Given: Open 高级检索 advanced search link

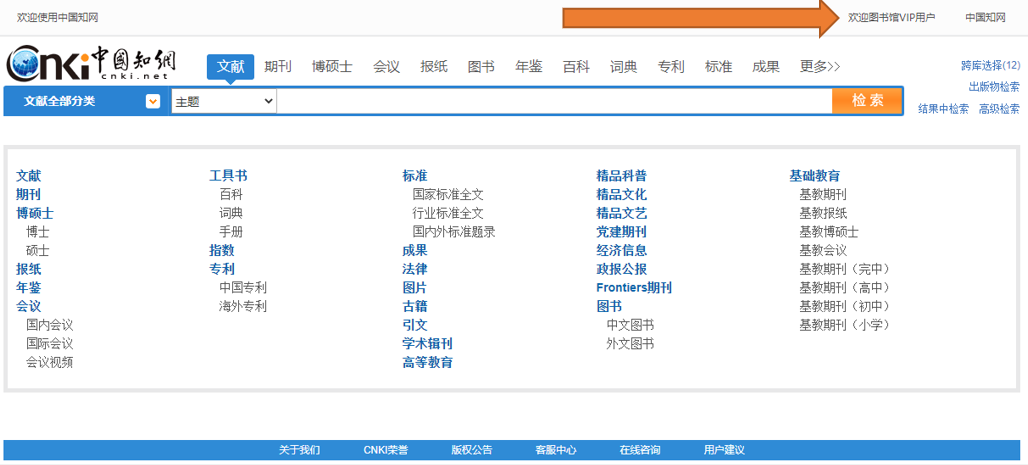Looking at the screenshot, I should coord(999,109).
